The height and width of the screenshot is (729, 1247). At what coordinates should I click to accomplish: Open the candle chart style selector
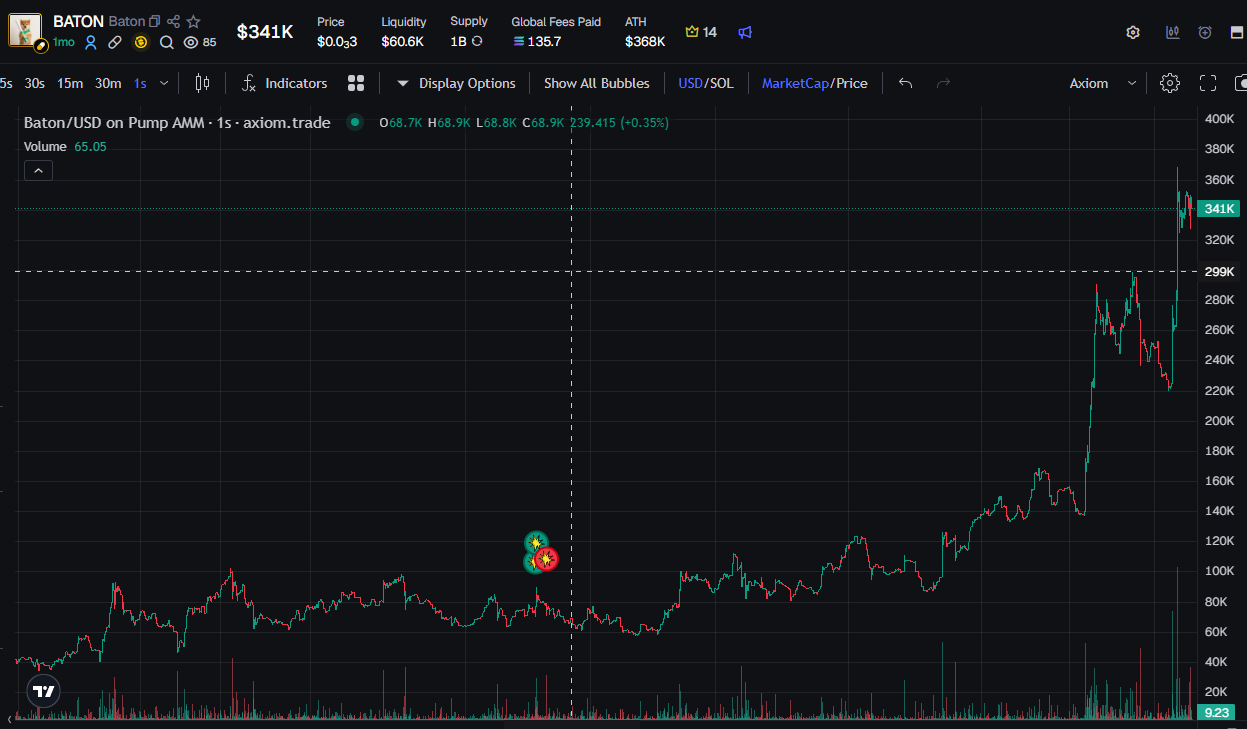click(203, 83)
